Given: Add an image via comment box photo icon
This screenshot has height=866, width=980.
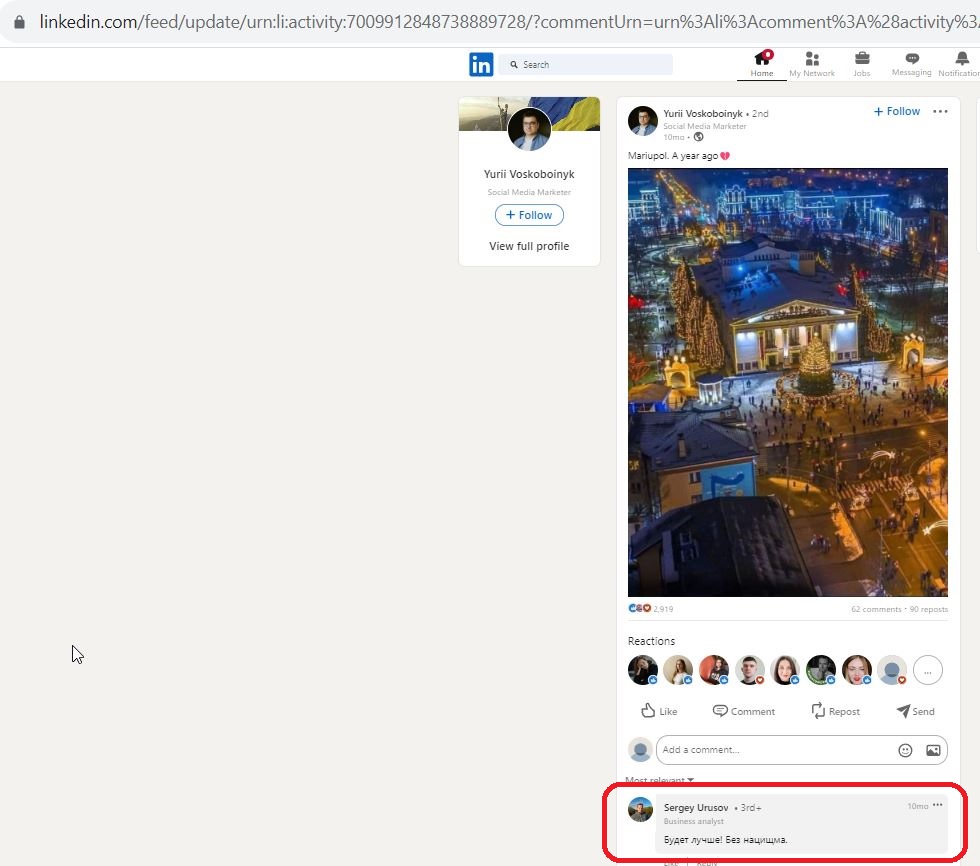Looking at the screenshot, I should 933,750.
